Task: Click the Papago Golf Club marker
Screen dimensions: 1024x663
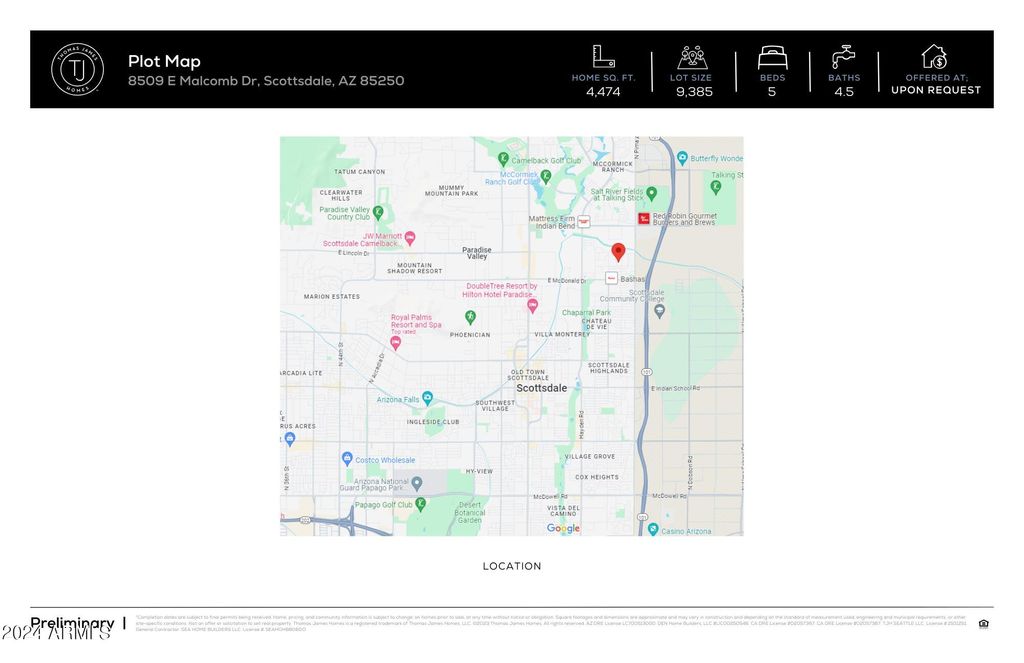Action: point(421,504)
